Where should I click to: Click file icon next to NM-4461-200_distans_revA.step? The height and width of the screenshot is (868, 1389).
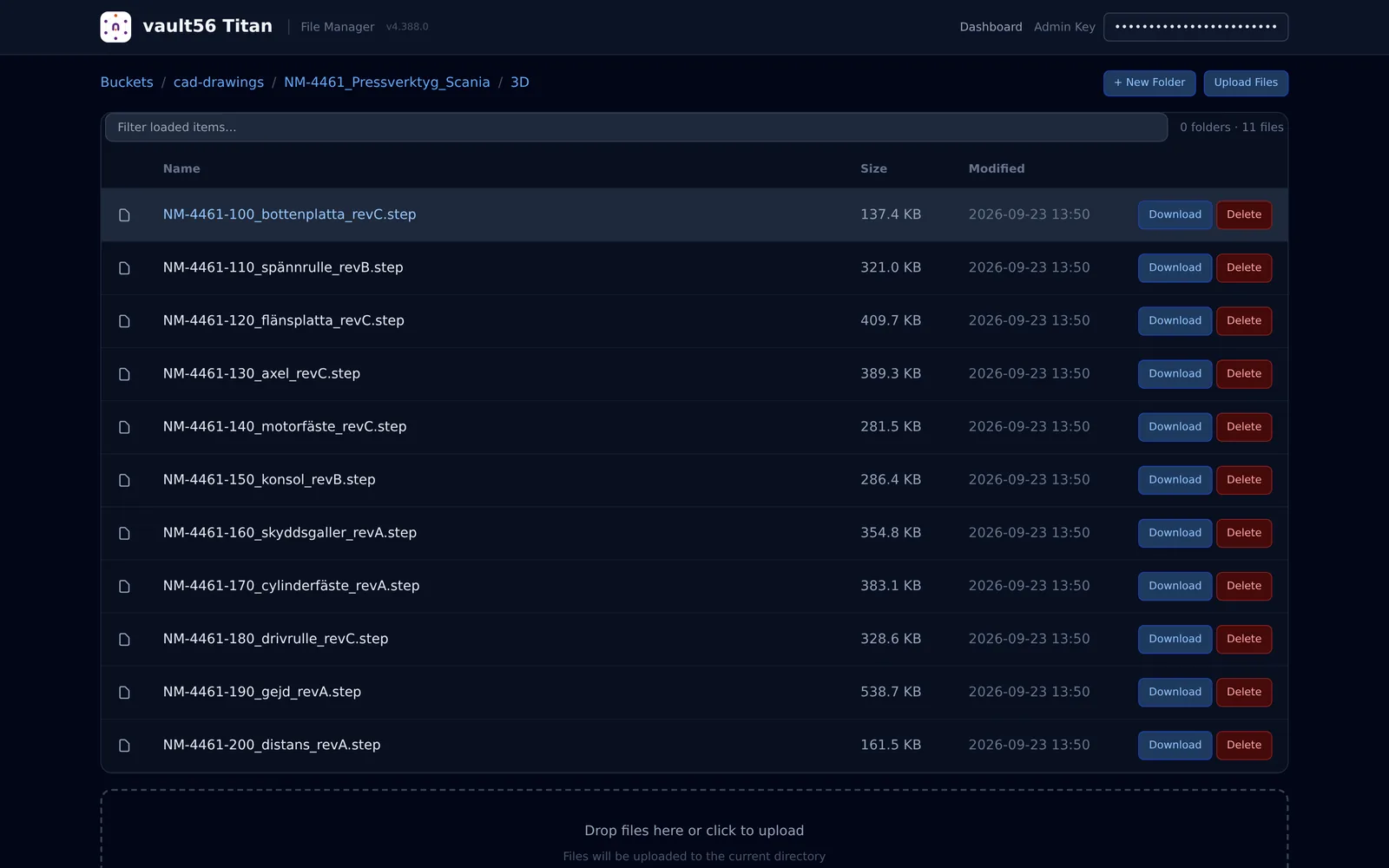(124, 745)
